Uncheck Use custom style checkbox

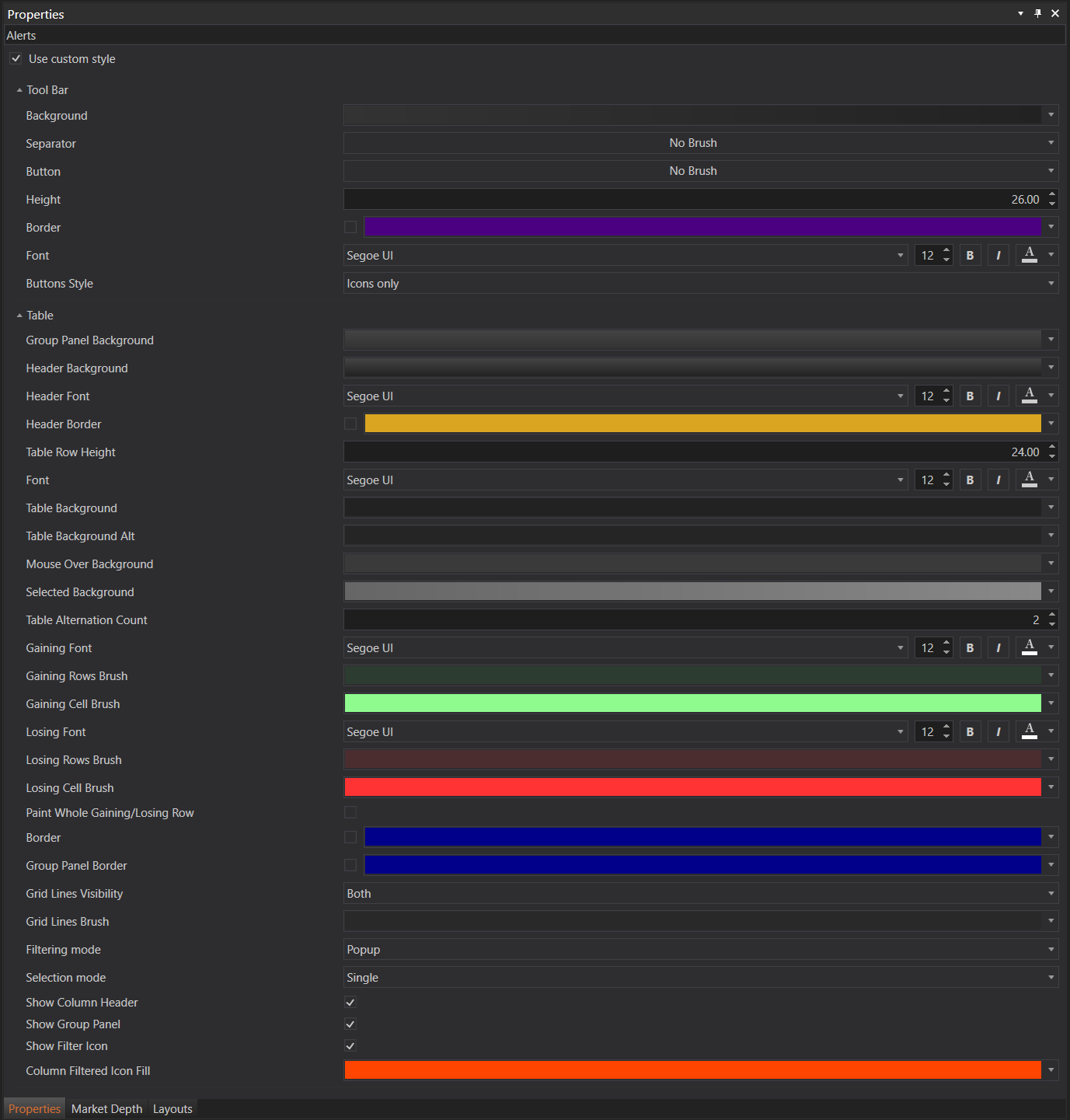tap(16, 59)
